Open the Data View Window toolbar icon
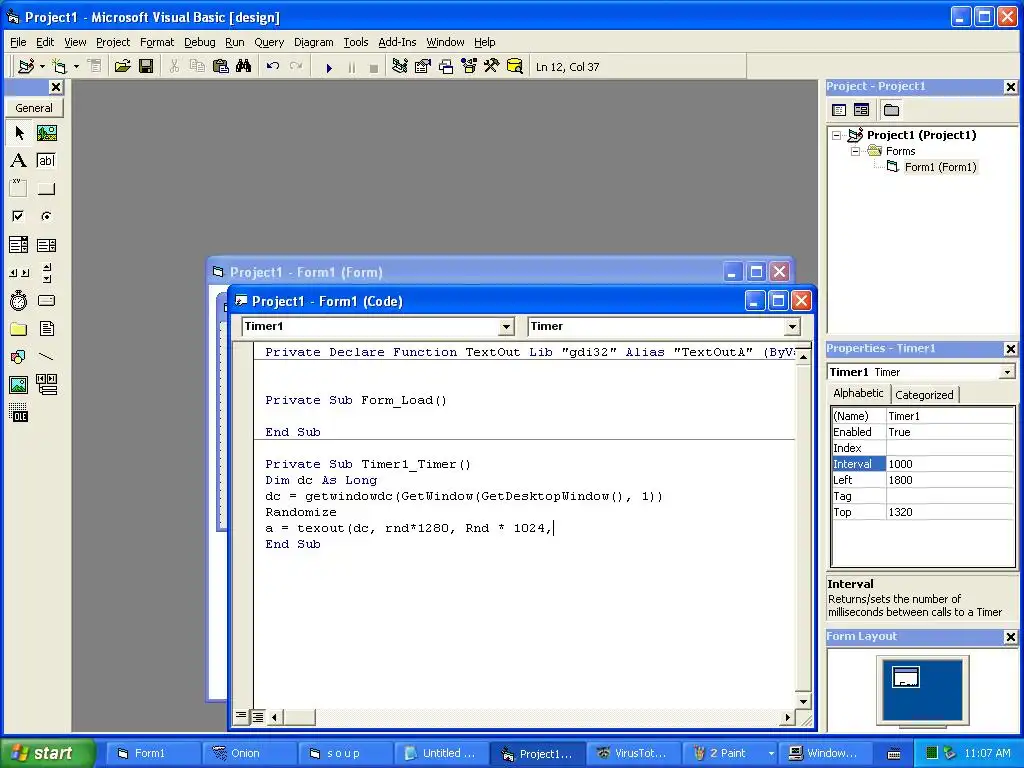This screenshot has height=768, width=1024. pyautogui.click(x=515, y=67)
